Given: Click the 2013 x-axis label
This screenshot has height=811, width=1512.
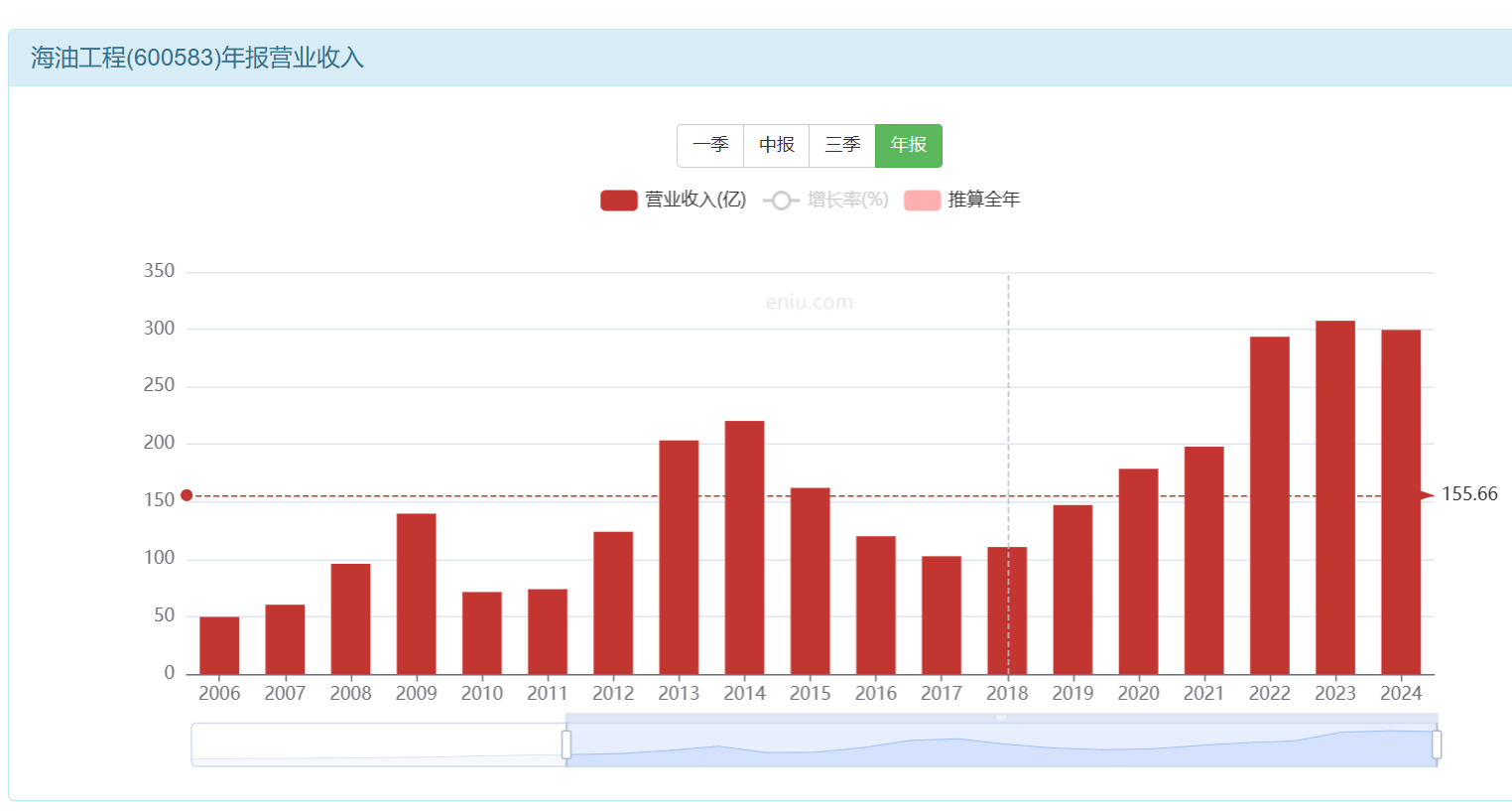Looking at the screenshot, I should point(679,693).
